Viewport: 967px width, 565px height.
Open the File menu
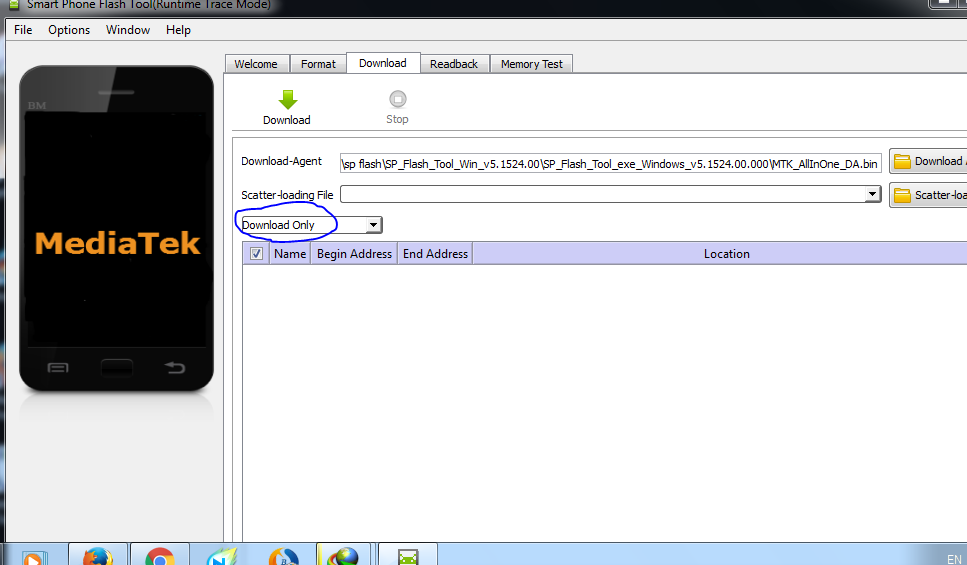pos(23,30)
